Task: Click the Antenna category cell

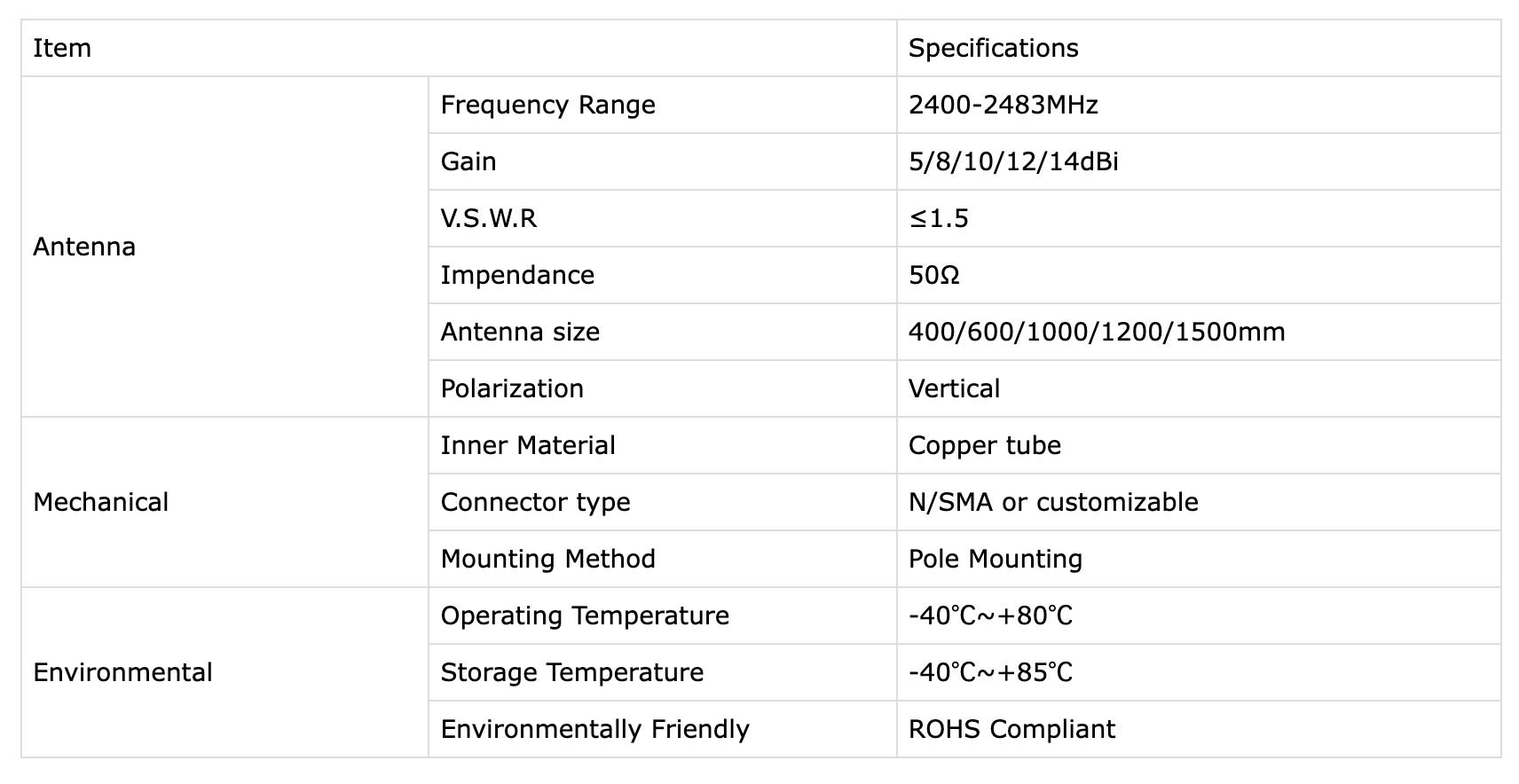Action: (84, 247)
